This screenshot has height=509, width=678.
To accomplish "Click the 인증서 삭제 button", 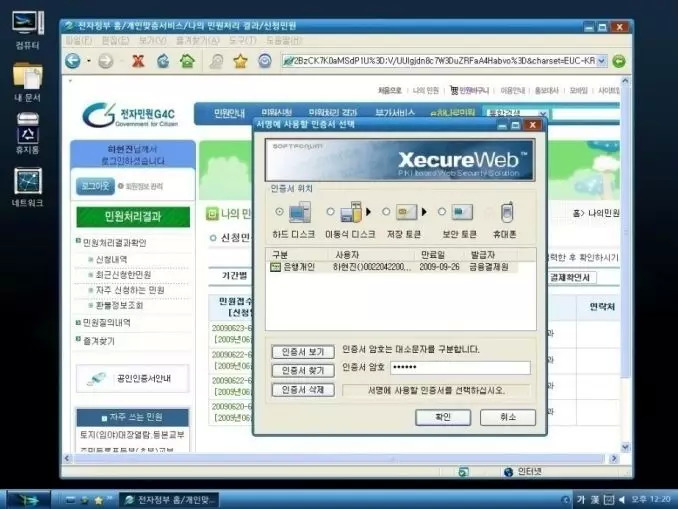I will click(303, 390).
